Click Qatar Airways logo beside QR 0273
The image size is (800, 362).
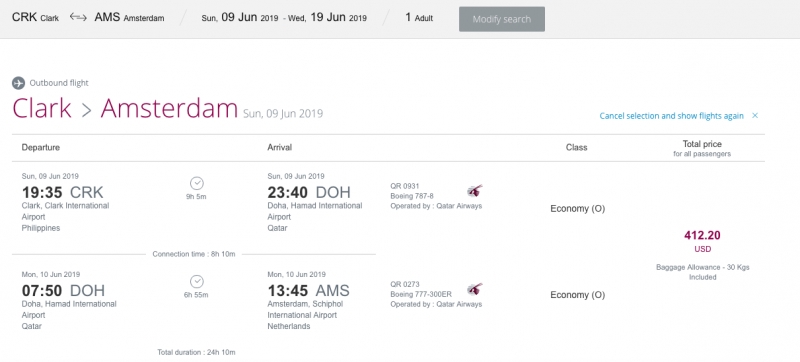coord(474,290)
